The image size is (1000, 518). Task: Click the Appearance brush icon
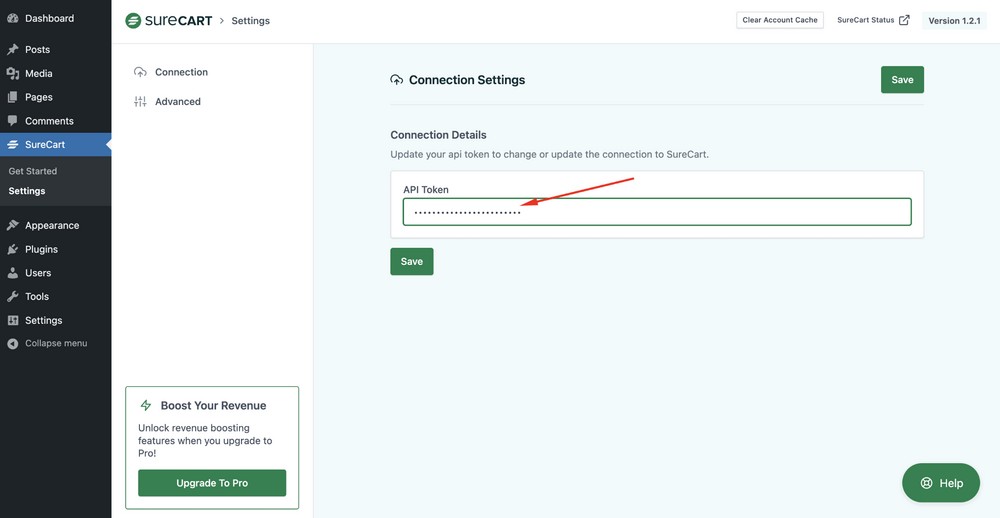pyautogui.click(x=13, y=225)
